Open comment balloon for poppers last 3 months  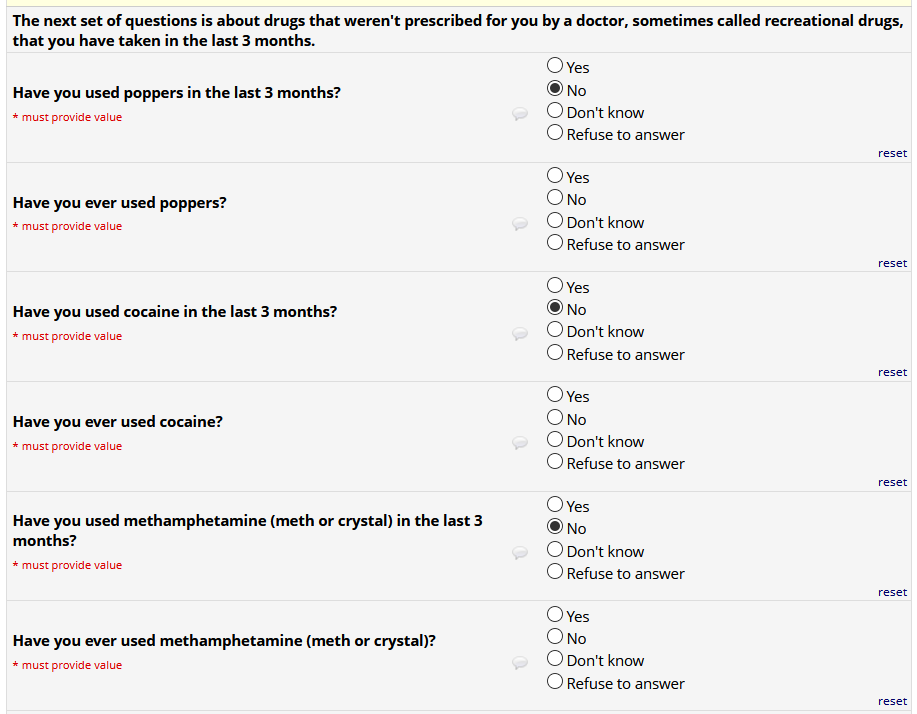pyautogui.click(x=520, y=115)
